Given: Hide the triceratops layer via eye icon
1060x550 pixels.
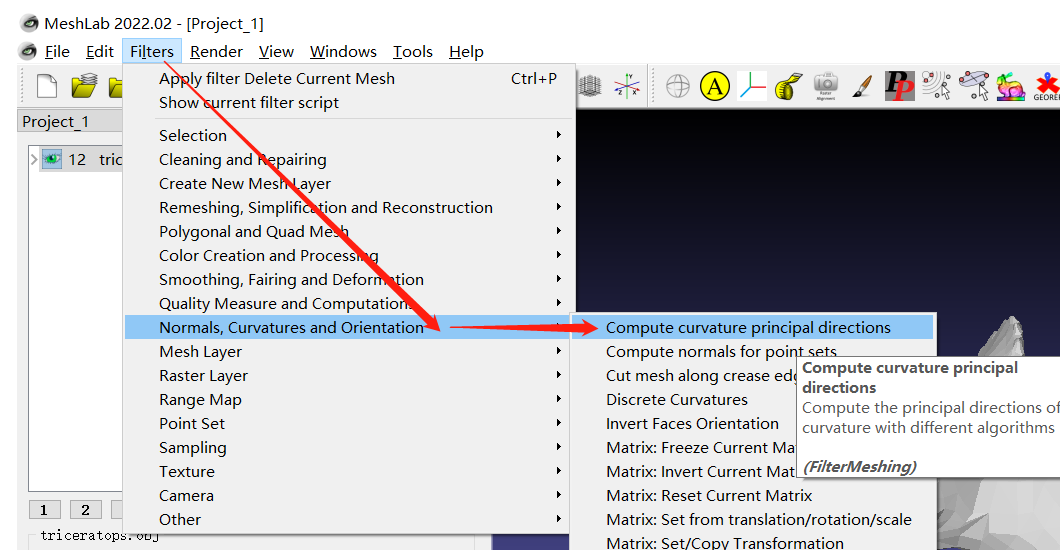Looking at the screenshot, I should click(52, 159).
